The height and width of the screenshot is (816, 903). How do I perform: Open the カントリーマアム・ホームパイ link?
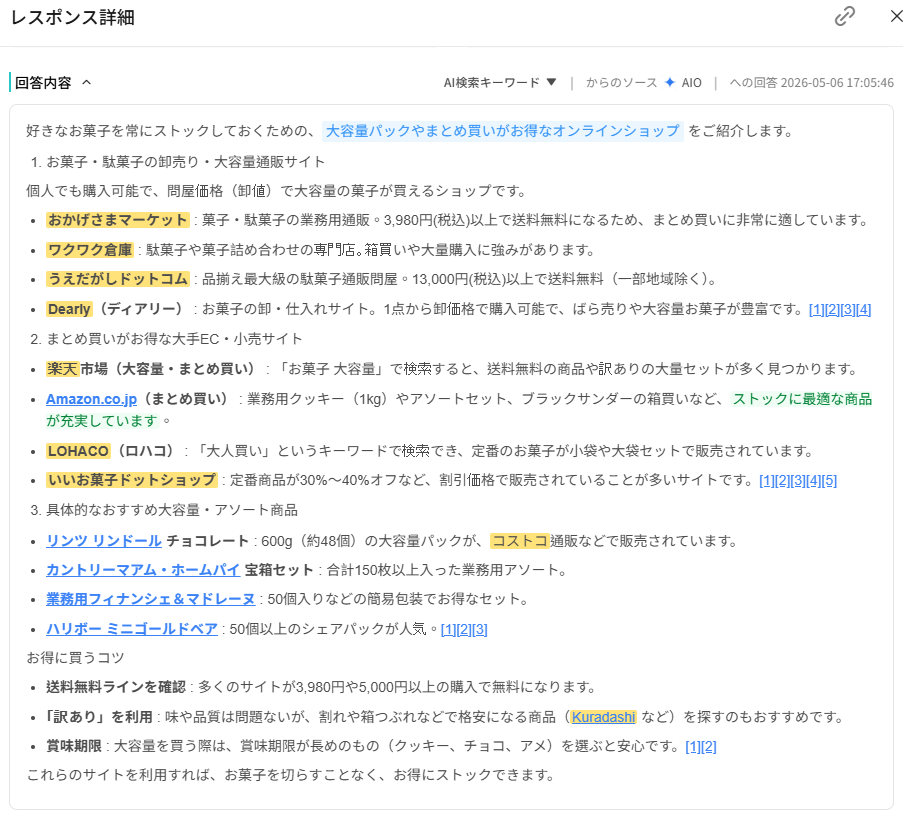143,570
